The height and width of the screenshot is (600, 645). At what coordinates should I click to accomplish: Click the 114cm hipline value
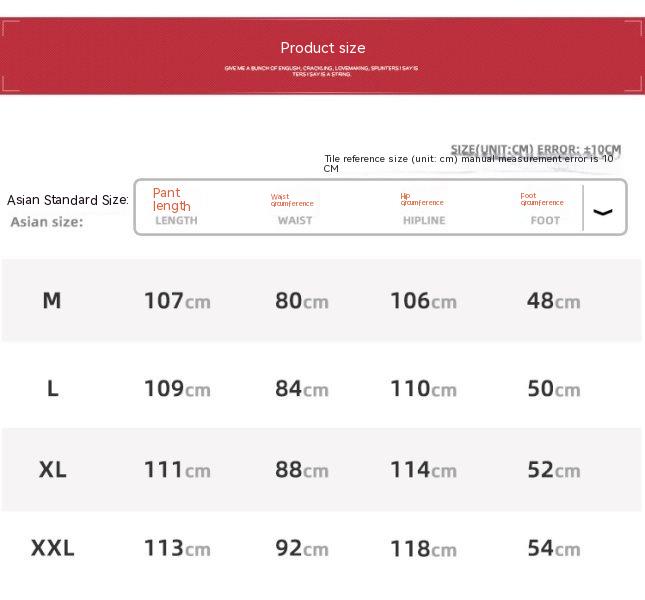[423, 469]
